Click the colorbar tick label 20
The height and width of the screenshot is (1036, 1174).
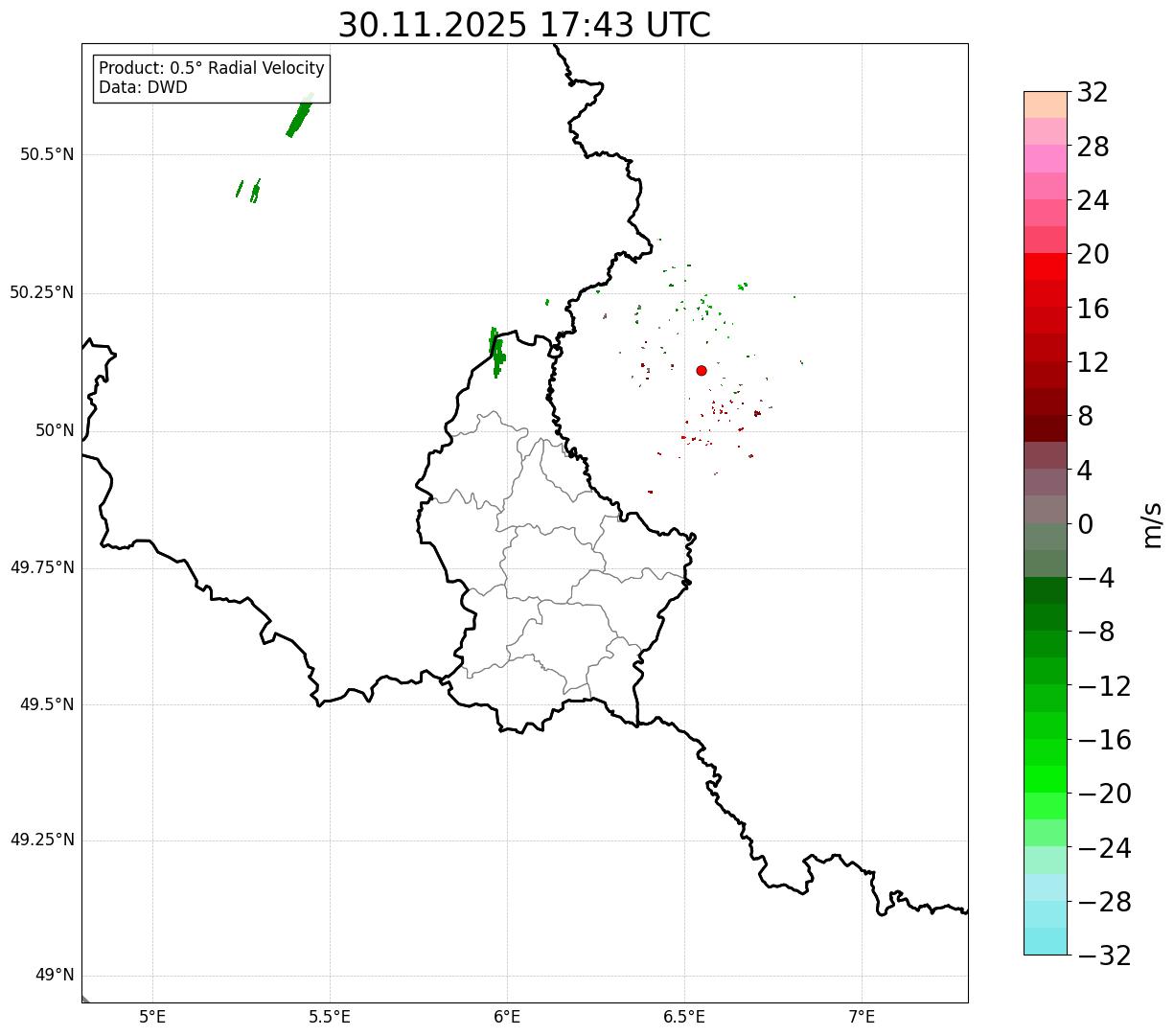pyautogui.click(x=1093, y=255)
